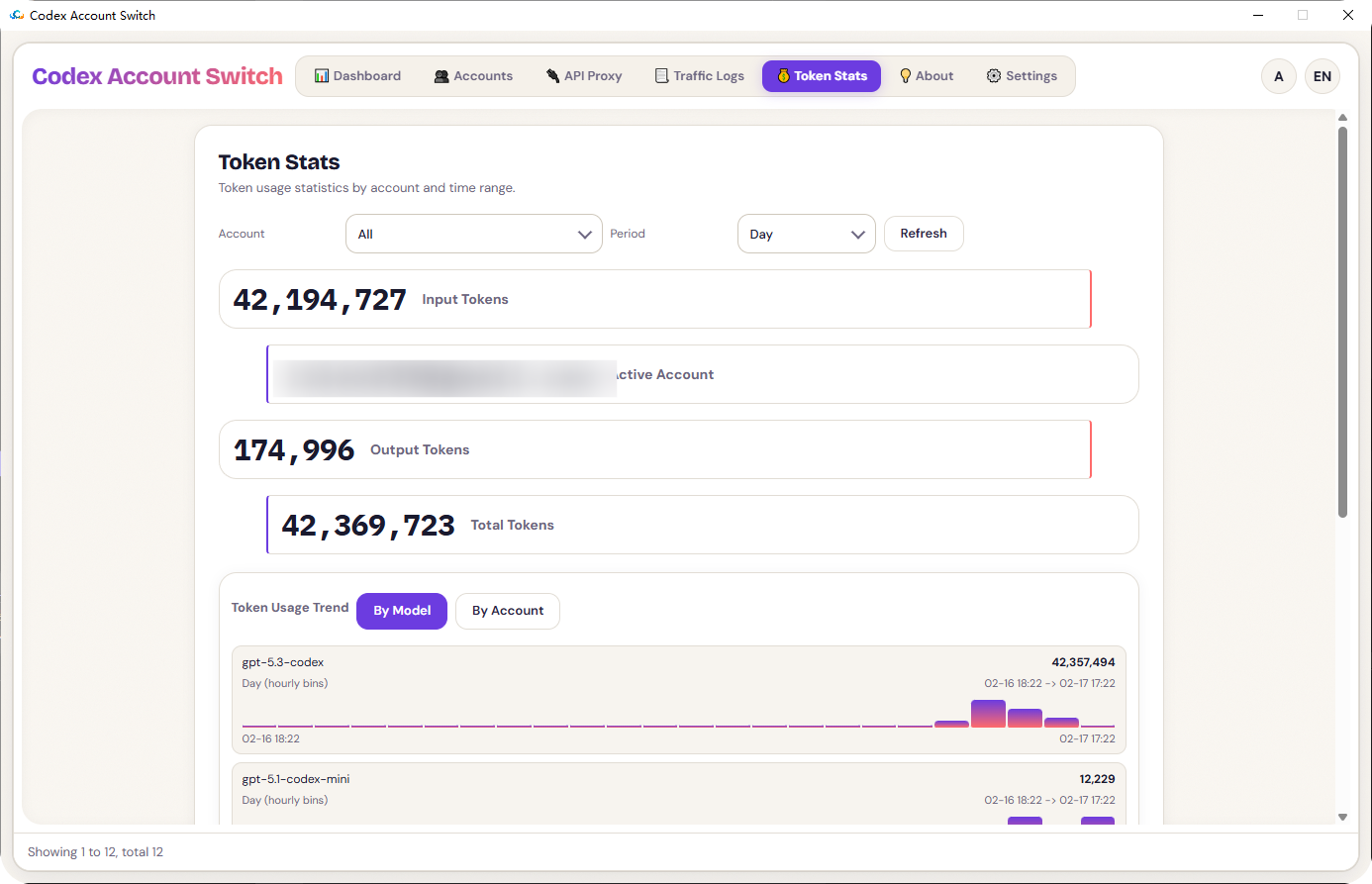Select the API Proxy wrench icon
This screenshot has height=884, width=1372.
(x=552, y=74)
